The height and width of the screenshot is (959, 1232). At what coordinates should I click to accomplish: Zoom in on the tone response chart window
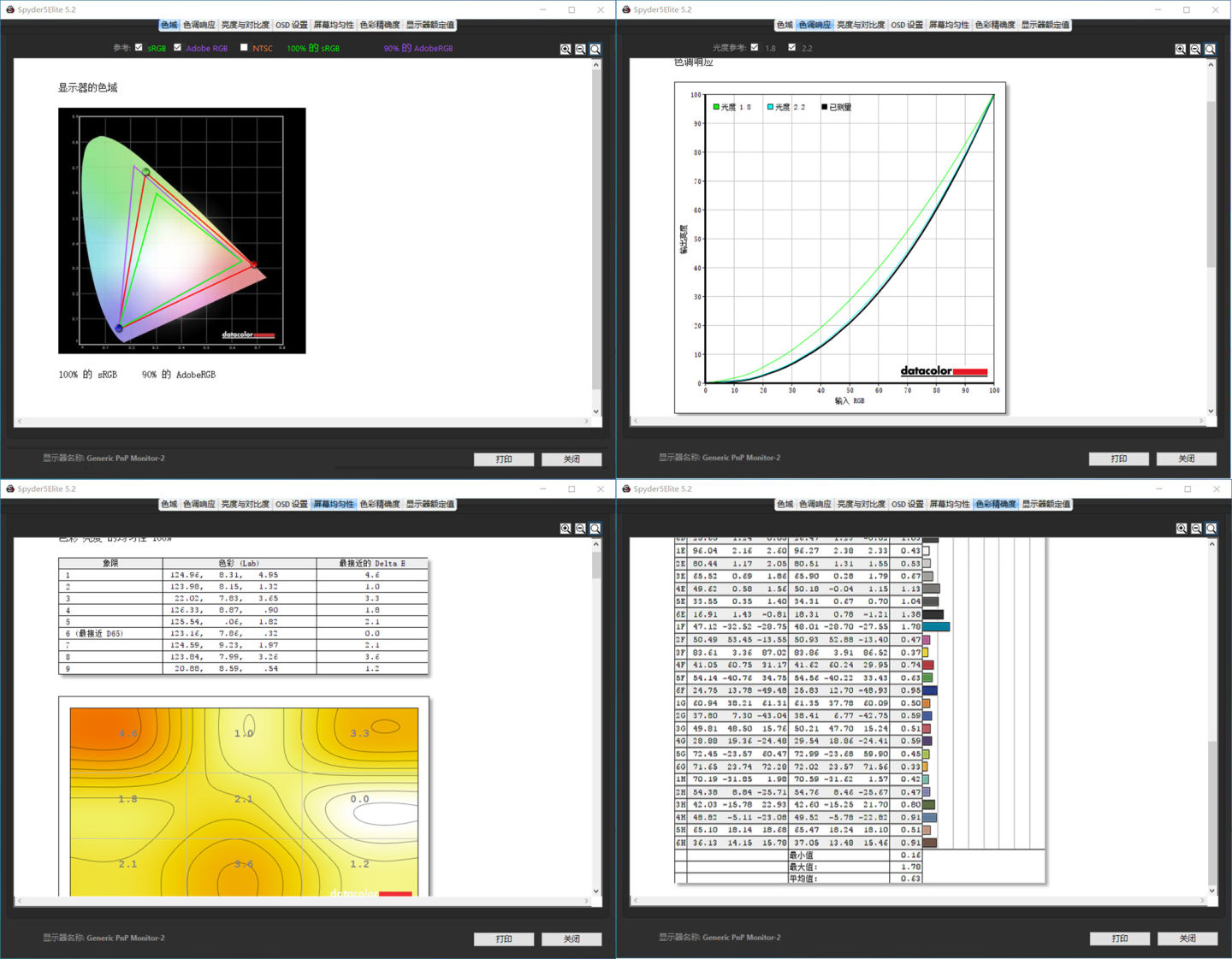tap(1181, 49)
